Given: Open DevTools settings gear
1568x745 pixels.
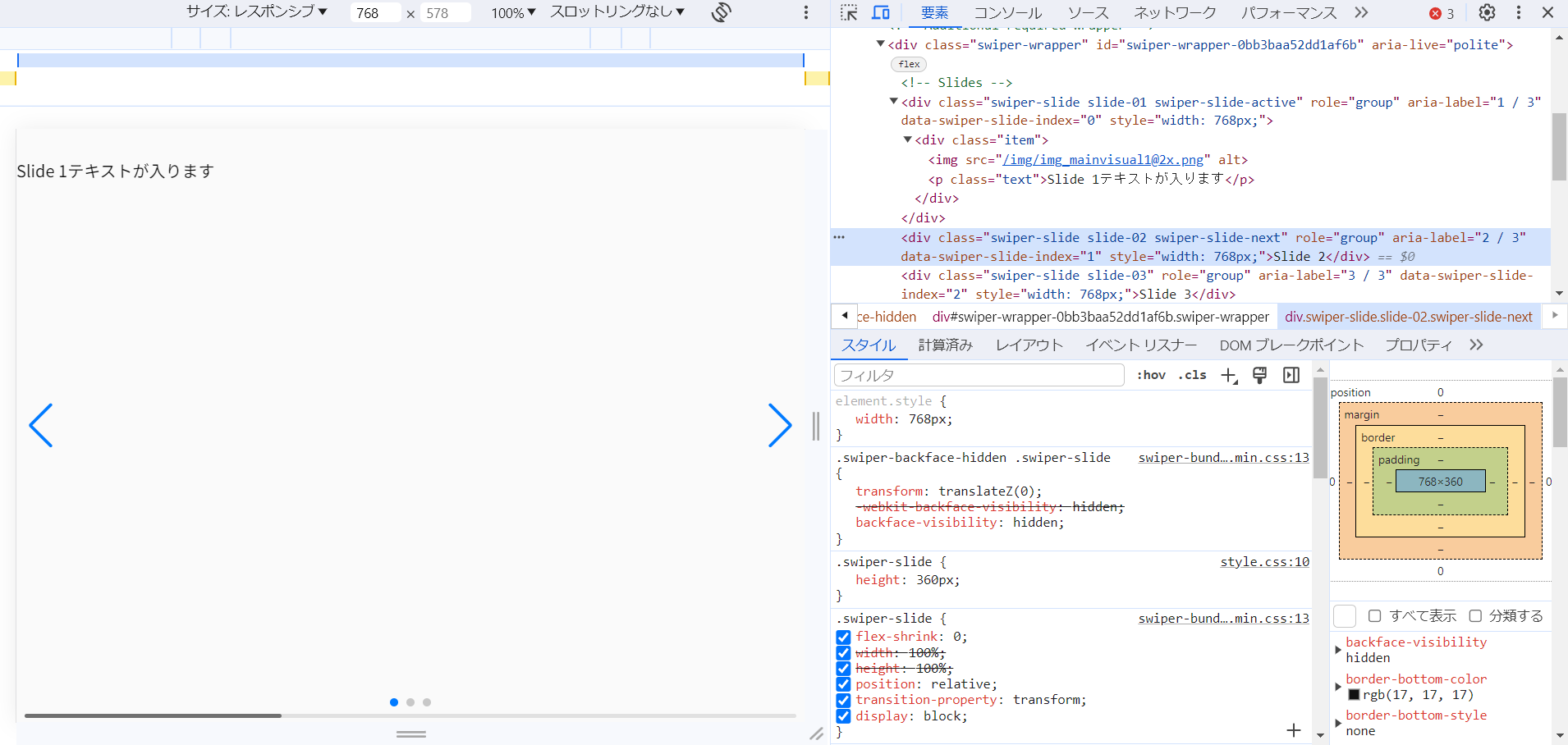Looking at the screenshot, I should pyautogui.click(x=1487, y=12).
